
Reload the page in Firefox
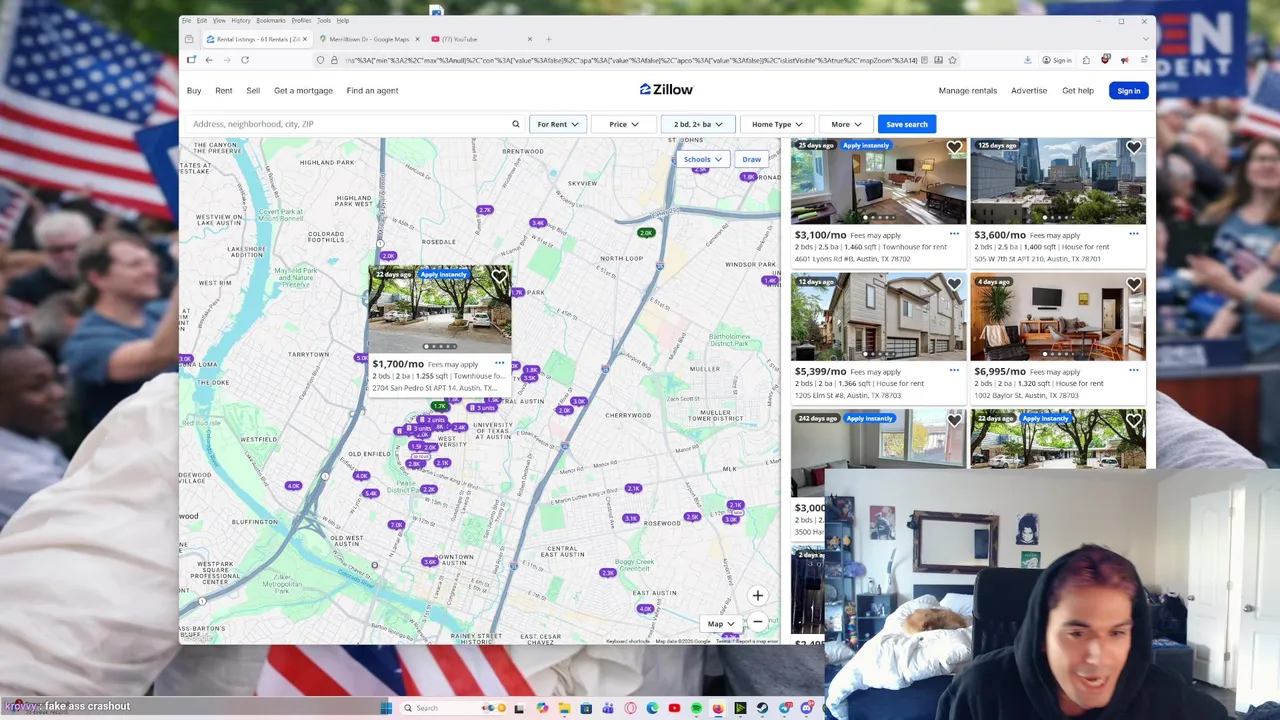tap(245, 60)
